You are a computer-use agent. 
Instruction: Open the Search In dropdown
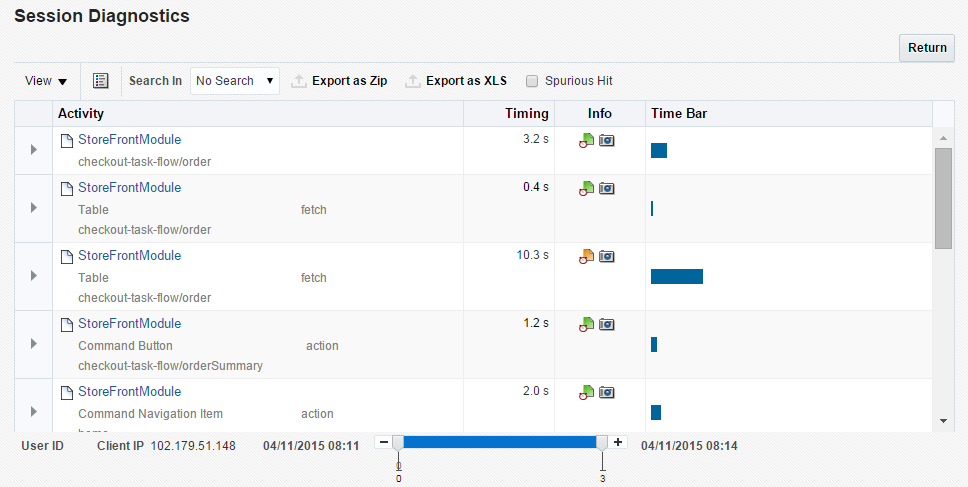point(235,81)
